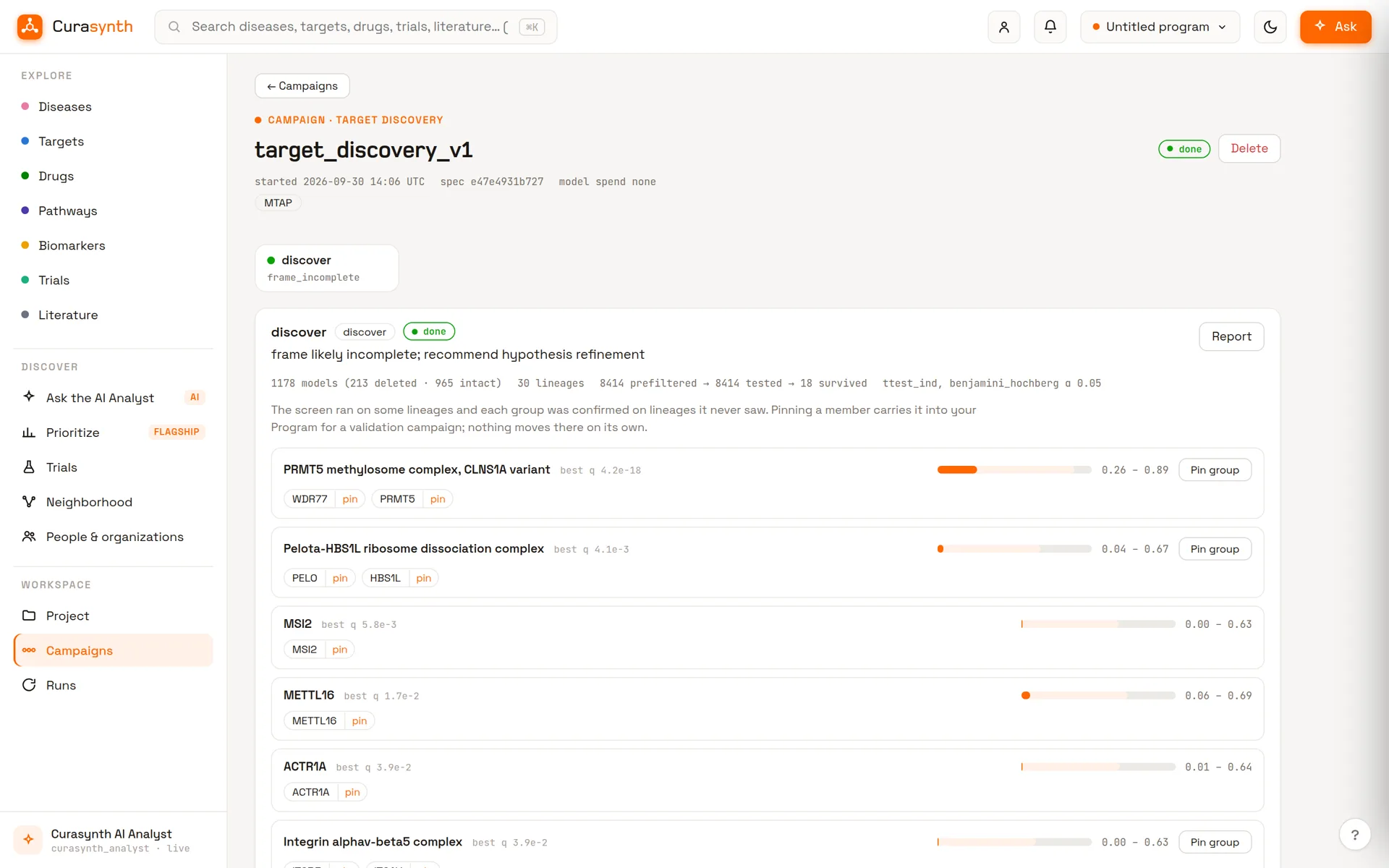This screenshot has width=1389, height=868.
Task: Go back to Campaigns
Action: 302,86
